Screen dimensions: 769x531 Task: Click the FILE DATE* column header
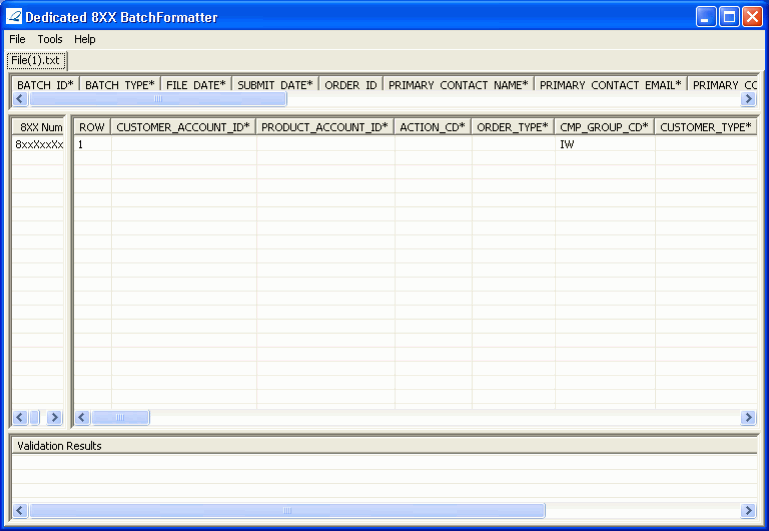(x=196, y=85)
